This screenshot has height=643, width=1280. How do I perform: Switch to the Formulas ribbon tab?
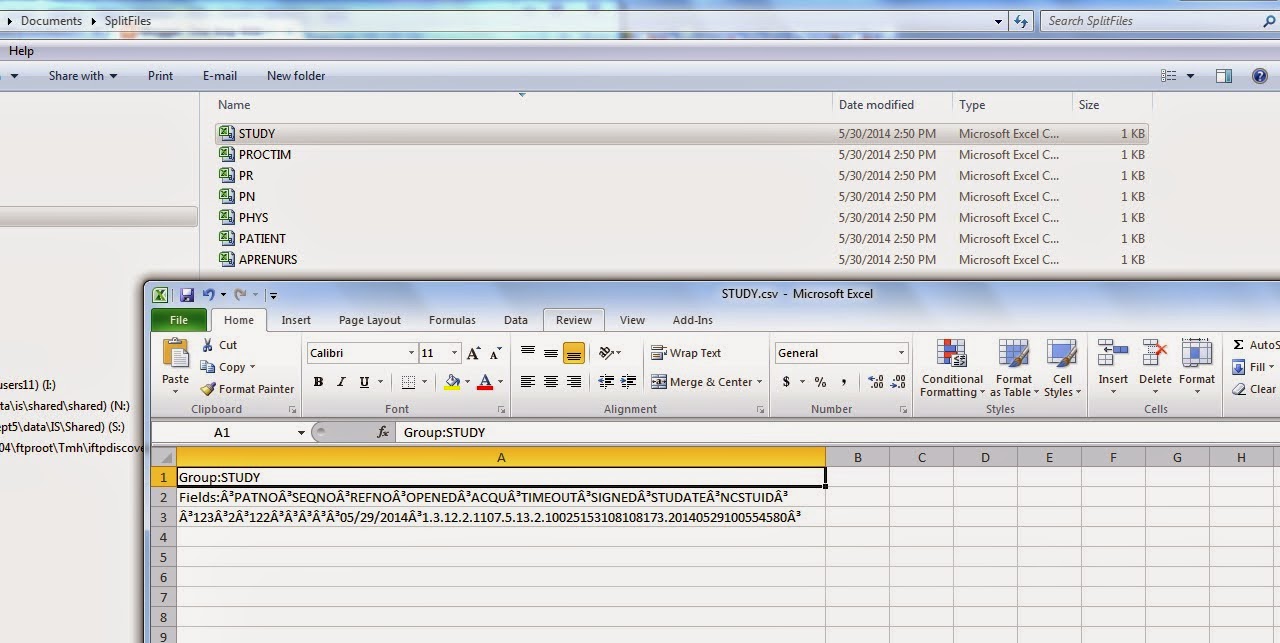pos(451,319)
